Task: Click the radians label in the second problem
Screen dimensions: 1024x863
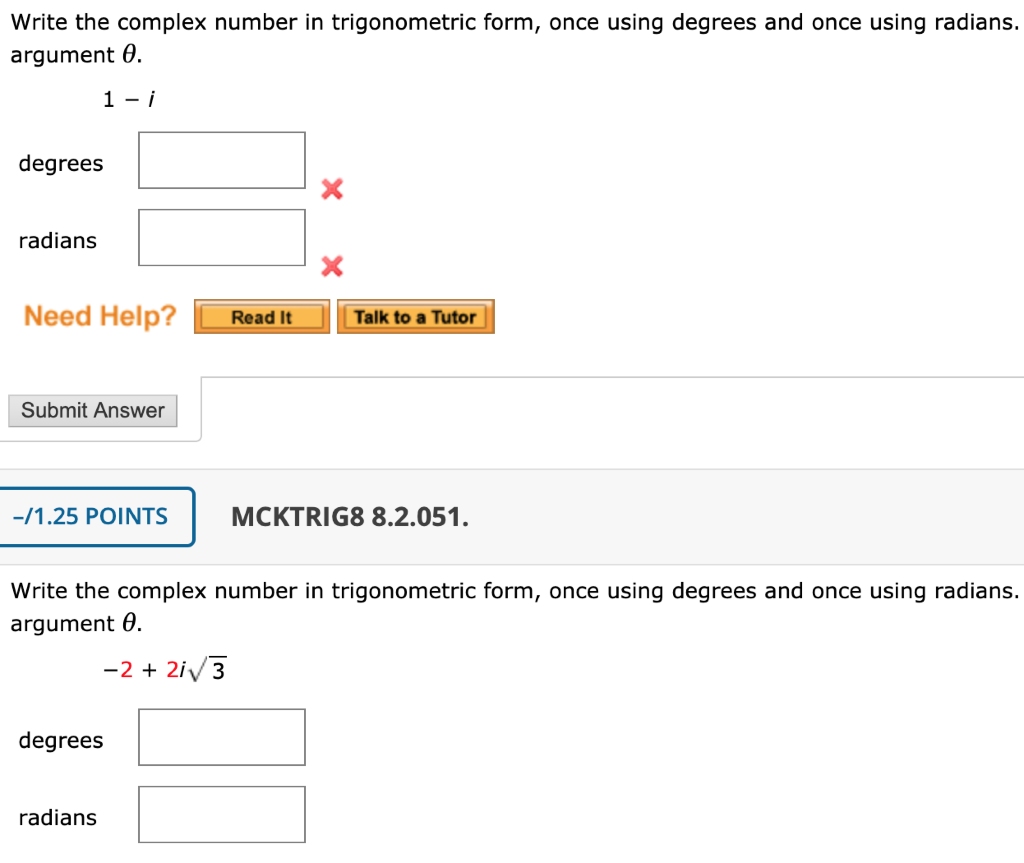Action: pos(57,817)
